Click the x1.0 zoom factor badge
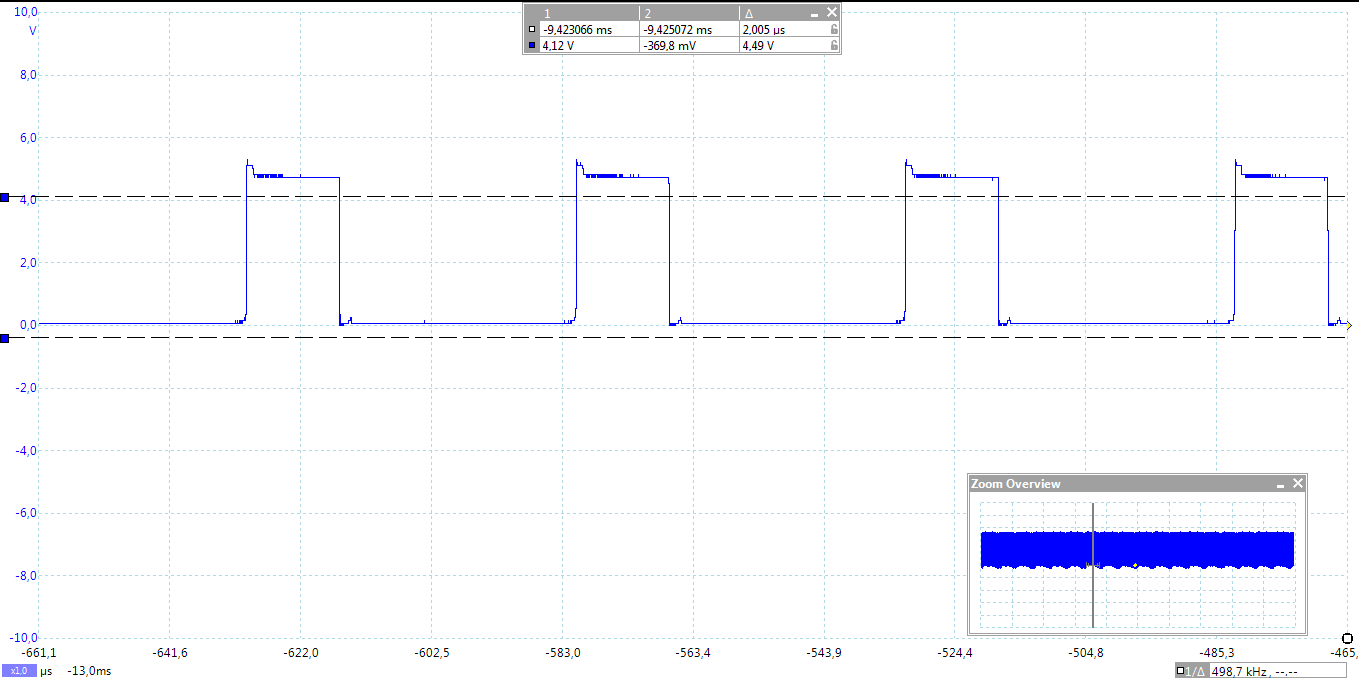This screenshot has height=678, width=1359. (19, 671)
